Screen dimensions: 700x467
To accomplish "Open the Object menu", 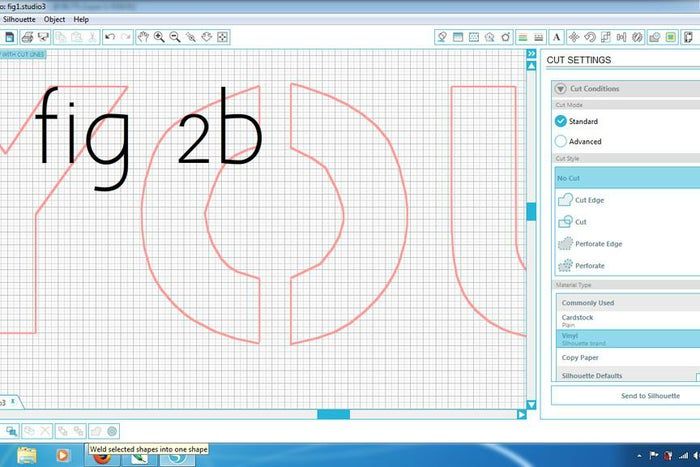I will [x=54, y=19].
